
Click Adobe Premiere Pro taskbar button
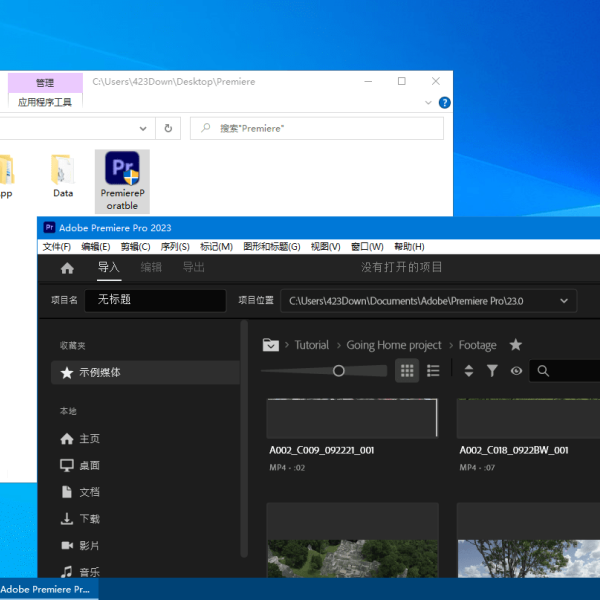[x=49, y=589]
